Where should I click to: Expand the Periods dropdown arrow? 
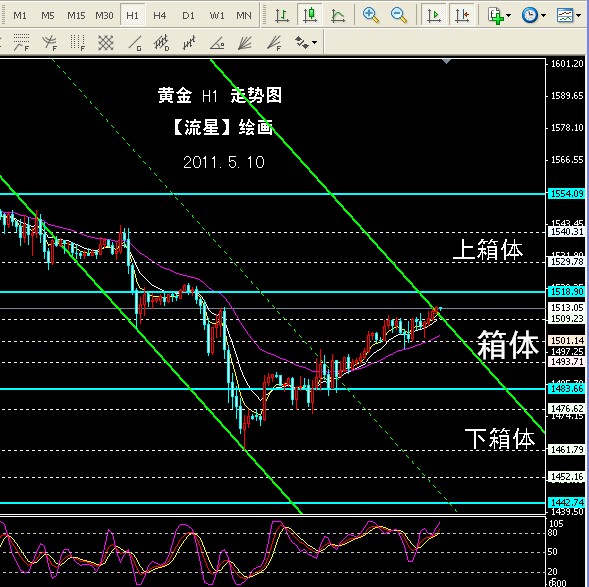[544, 16]
